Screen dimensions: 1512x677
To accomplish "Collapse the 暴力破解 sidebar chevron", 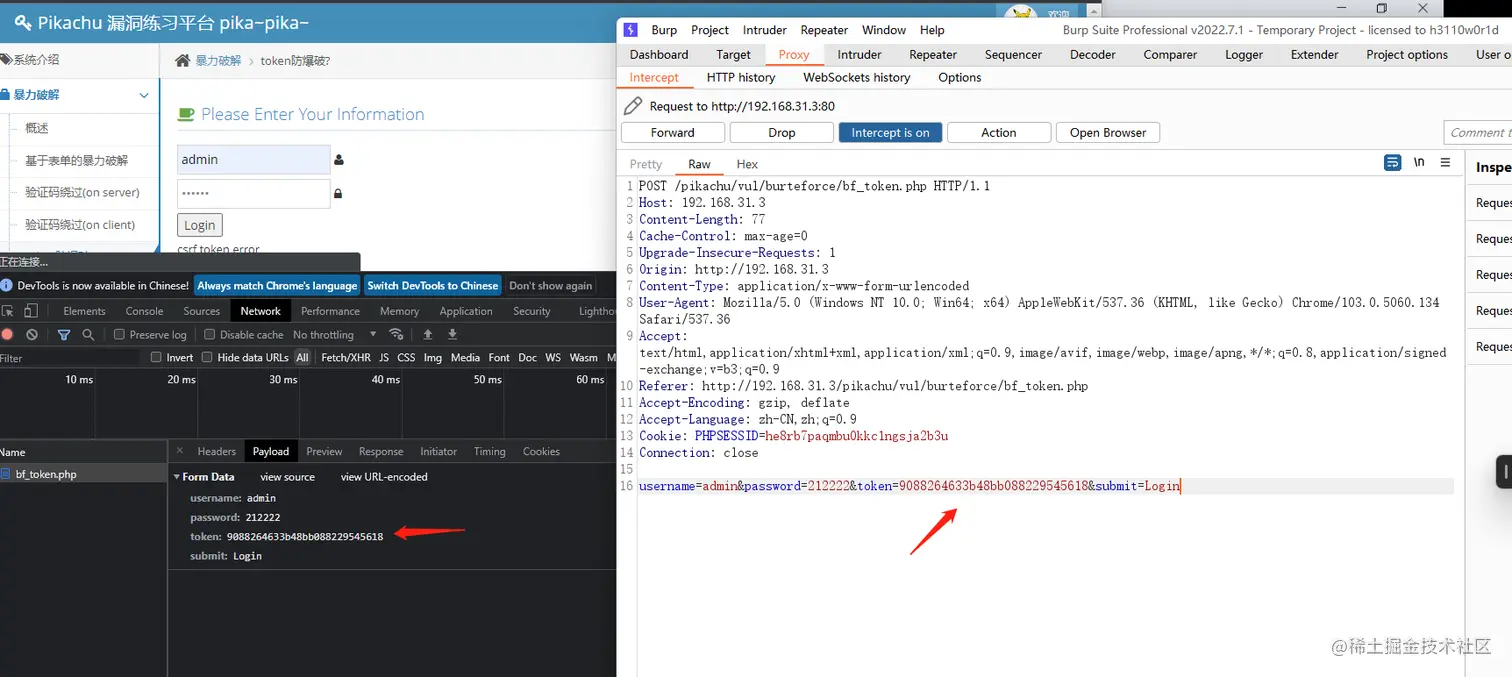I will pos(144,96).
